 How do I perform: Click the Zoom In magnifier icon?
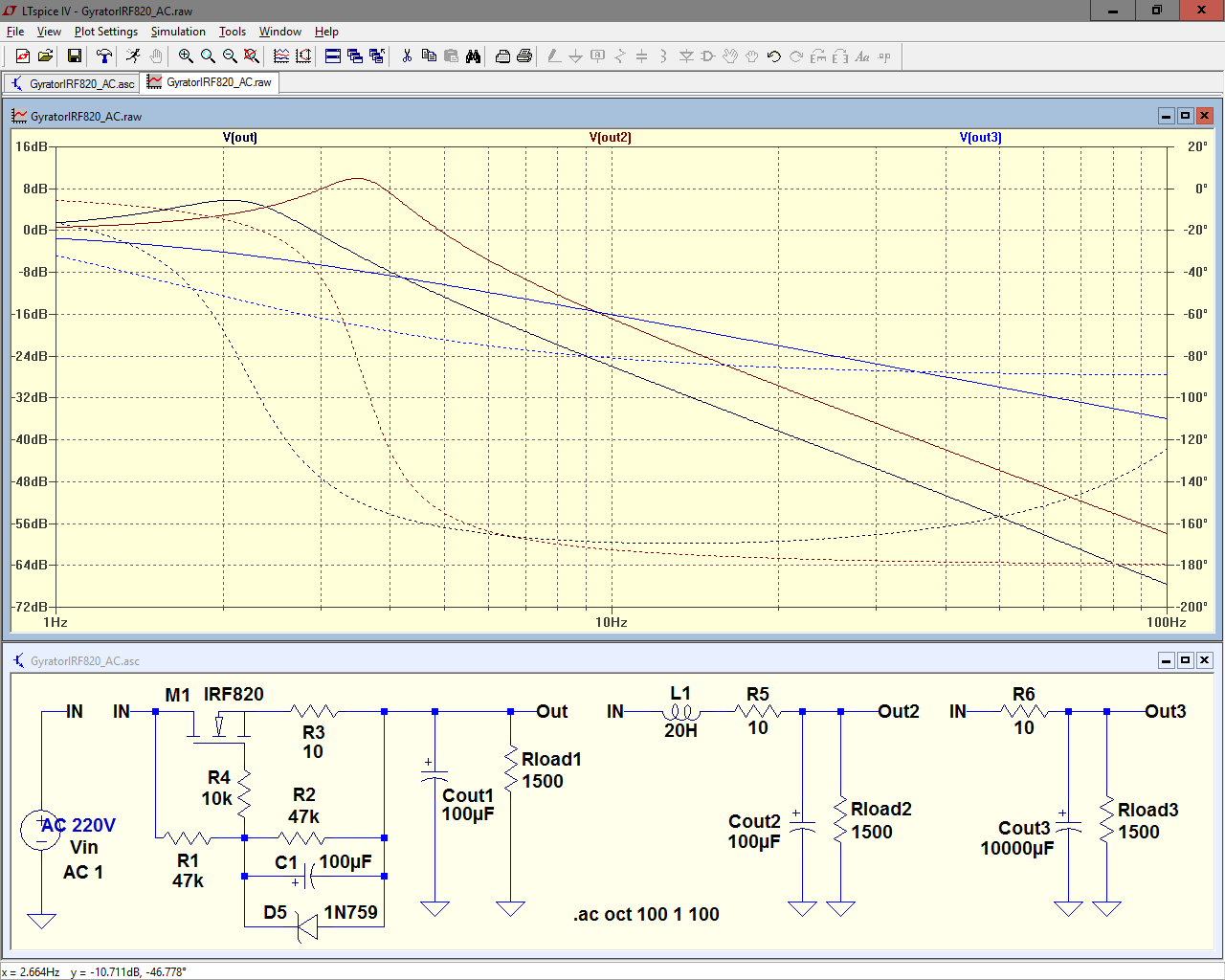click(186, 56)
